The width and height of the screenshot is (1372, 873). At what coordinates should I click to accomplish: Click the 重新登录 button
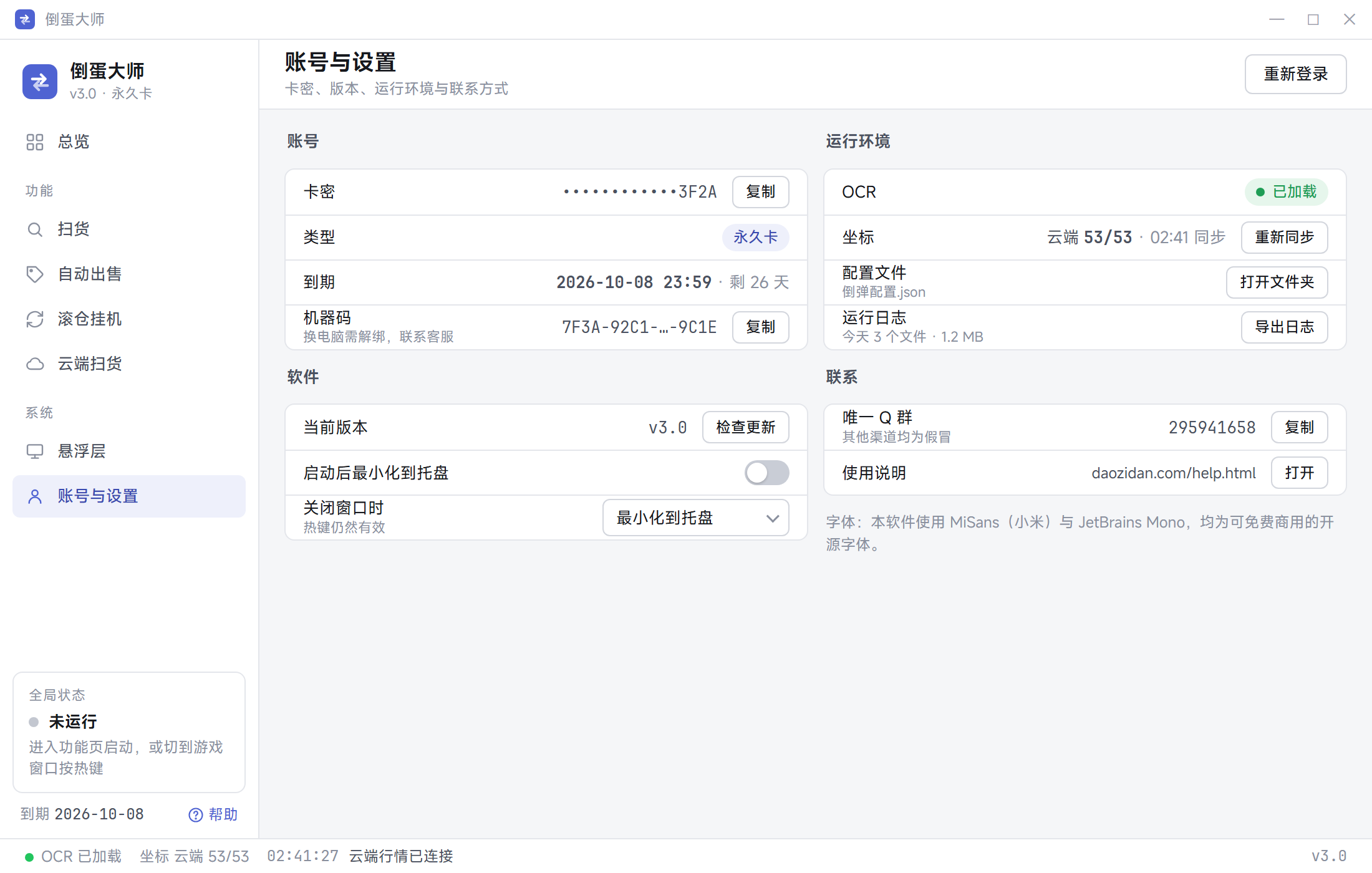coord(1296,74)
